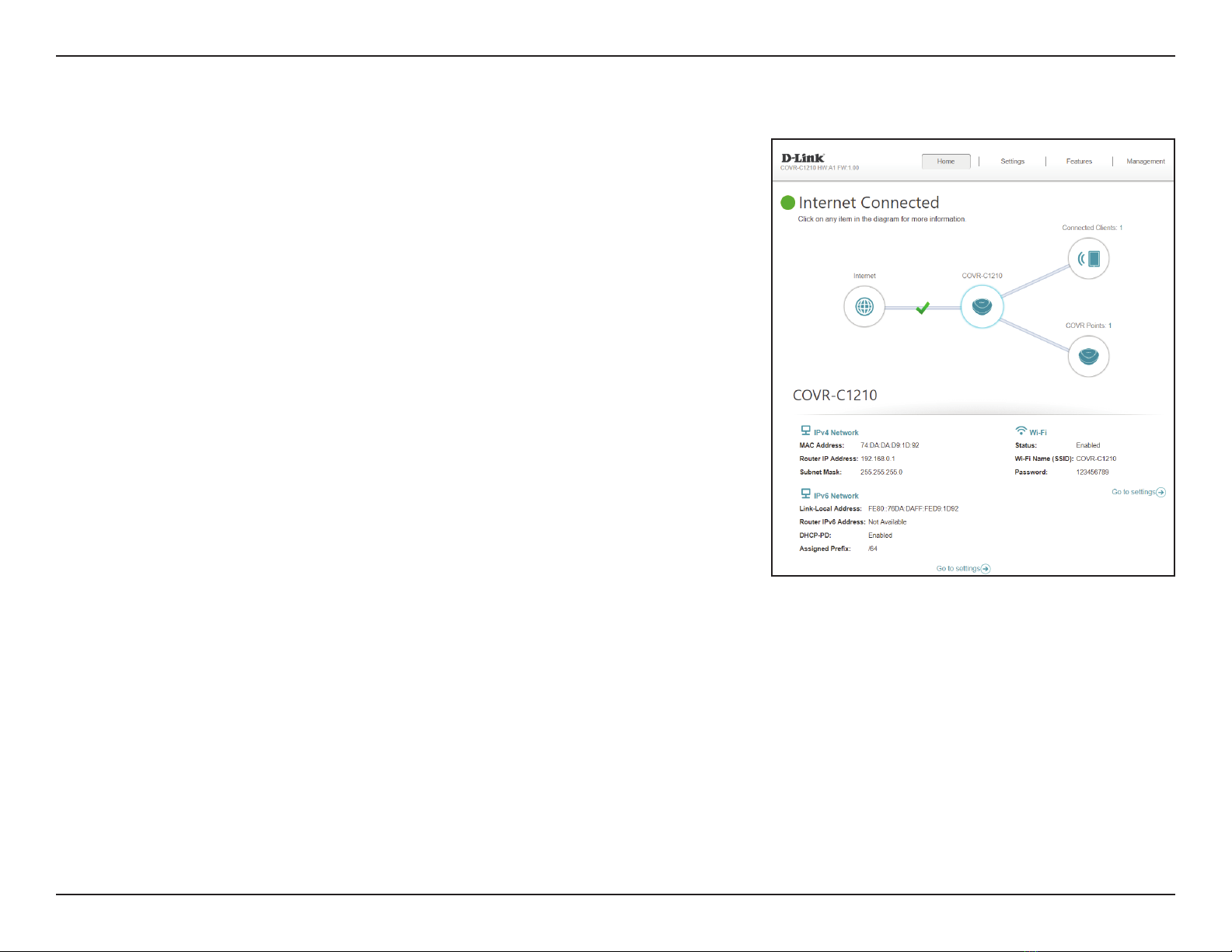Image resolution: width=1232 pixels, height=952 pixels.
Task: Click the IPv4 Network monitor icon
Action: click(806, 431)
